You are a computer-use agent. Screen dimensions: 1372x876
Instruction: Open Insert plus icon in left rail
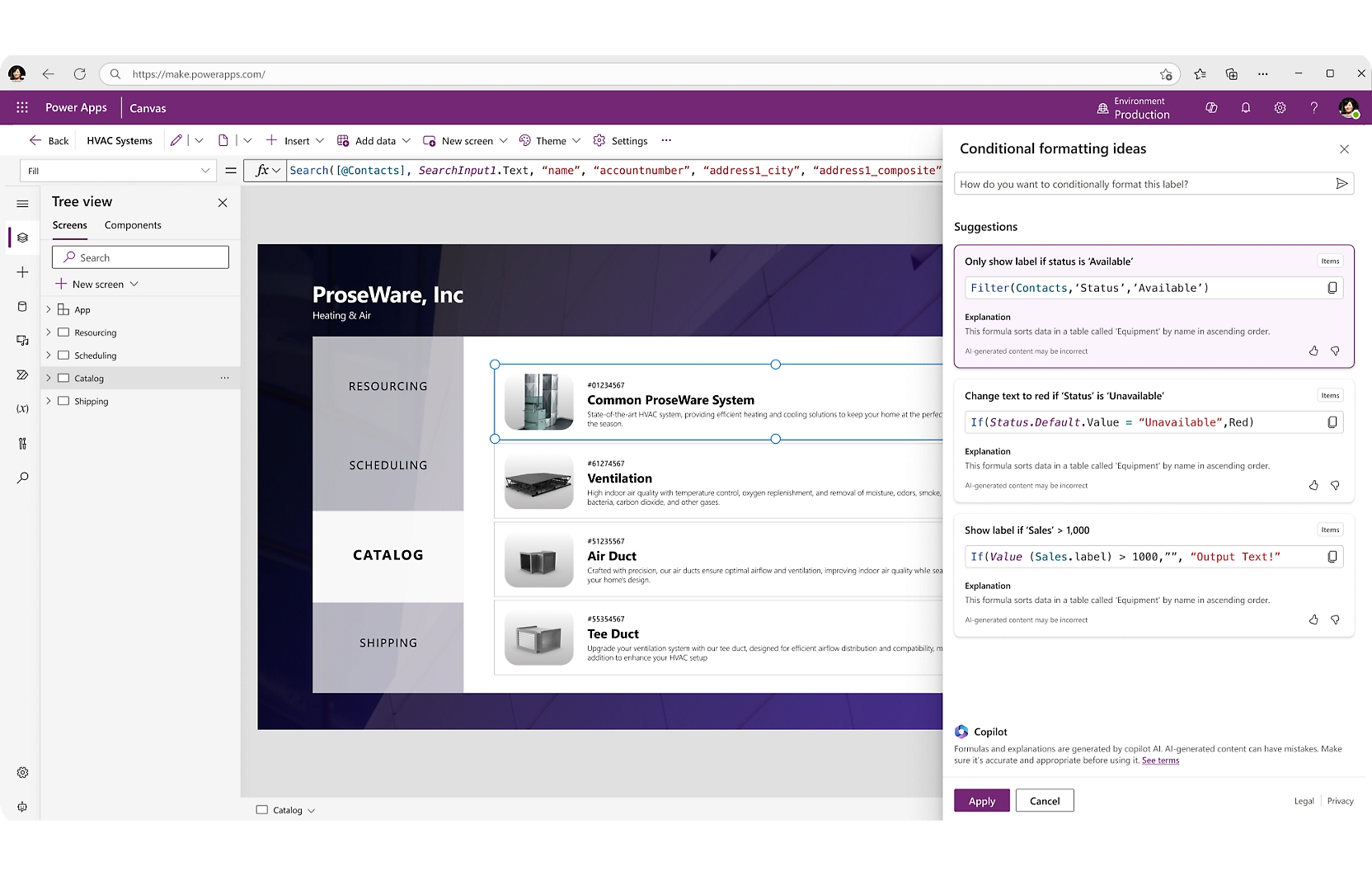22,272
